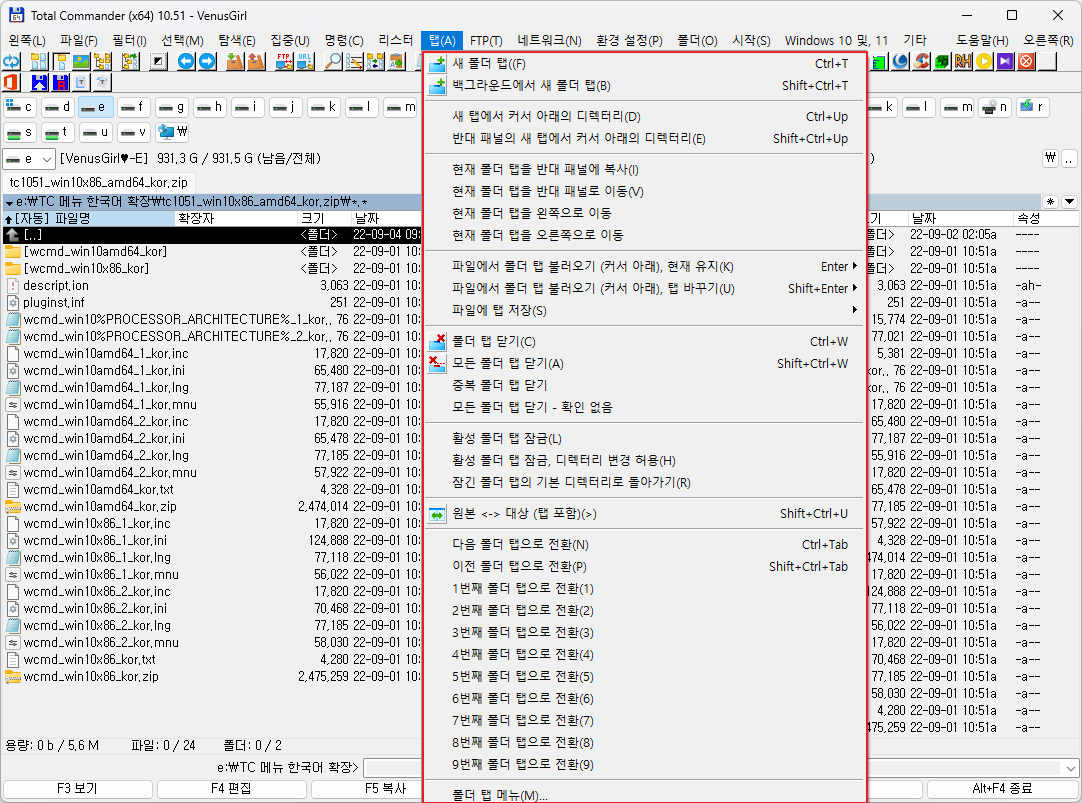Click the yellow play button toolbar icon
1082x803 pixels.
985,61
